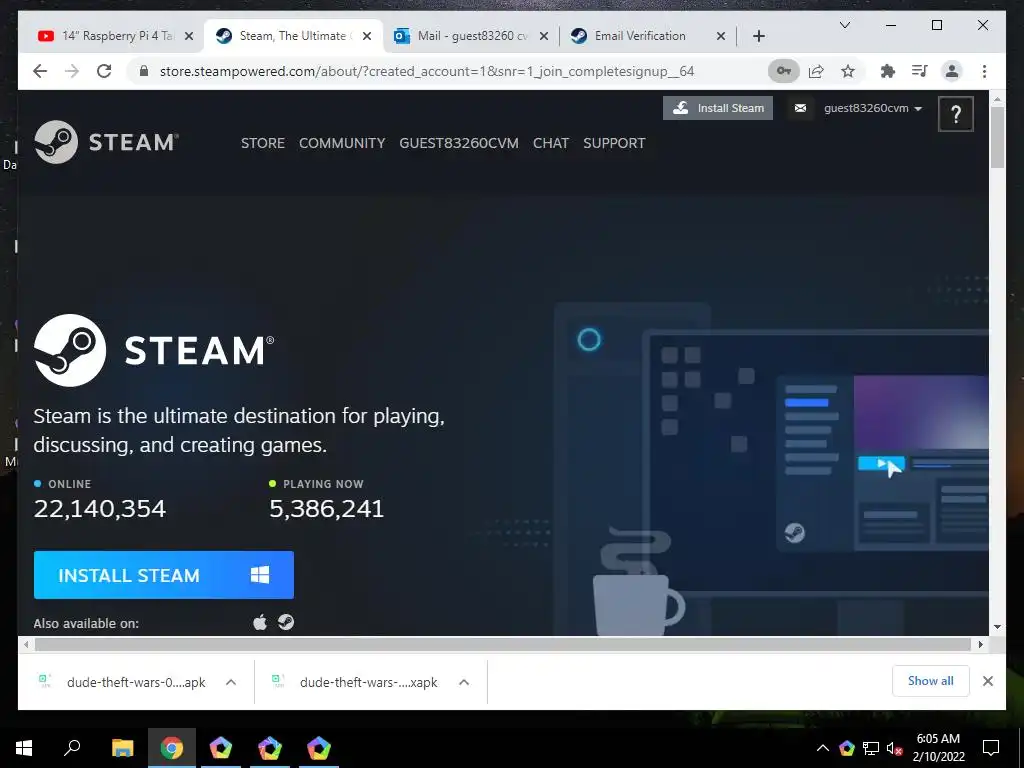Switch to the Mail - guest83260 tab
The image size is (1024, 768).
468,36
